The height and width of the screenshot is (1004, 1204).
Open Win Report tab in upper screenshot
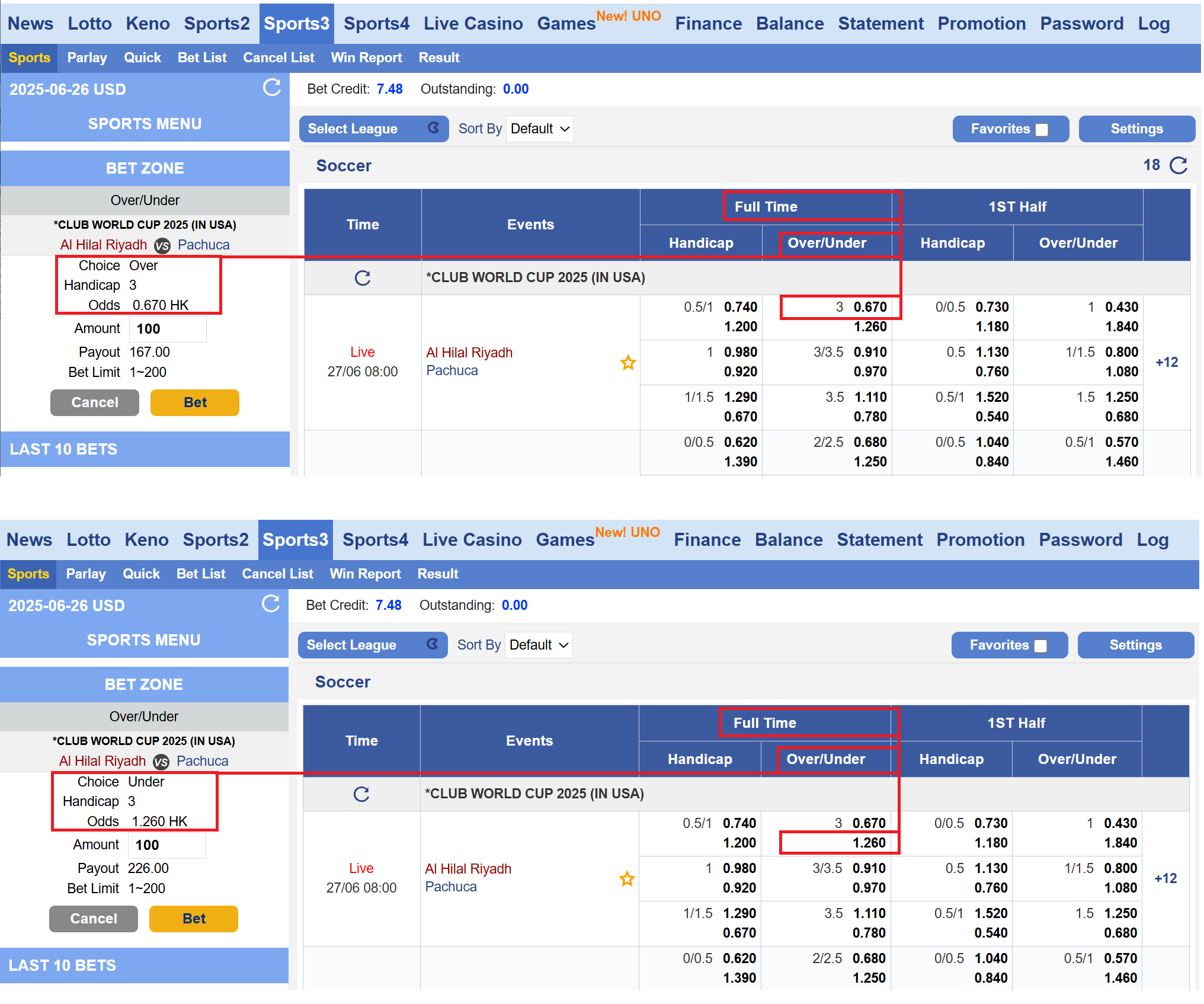(x=366, y=57)
